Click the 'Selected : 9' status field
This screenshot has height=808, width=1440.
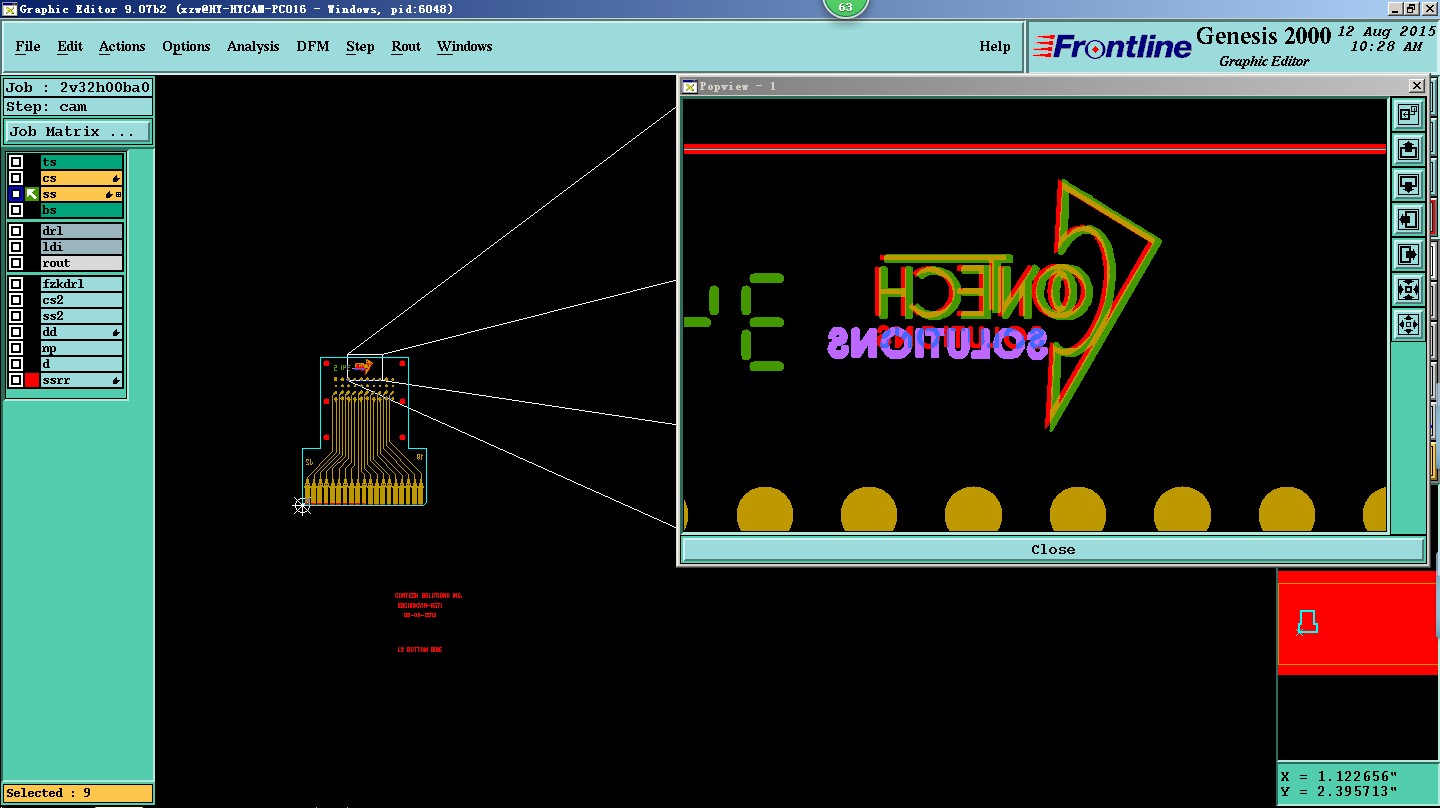pos(78,793)
